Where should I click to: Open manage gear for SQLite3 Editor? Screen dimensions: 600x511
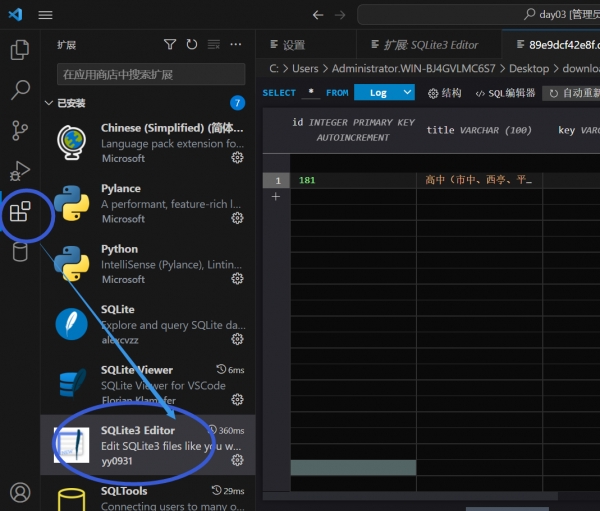point(237,460)
